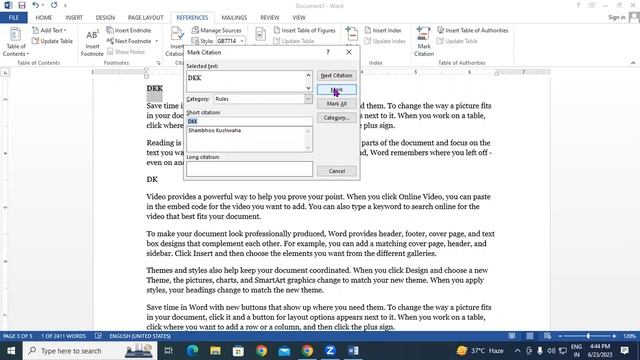Switch to Web Layout view

pos(548,336)
